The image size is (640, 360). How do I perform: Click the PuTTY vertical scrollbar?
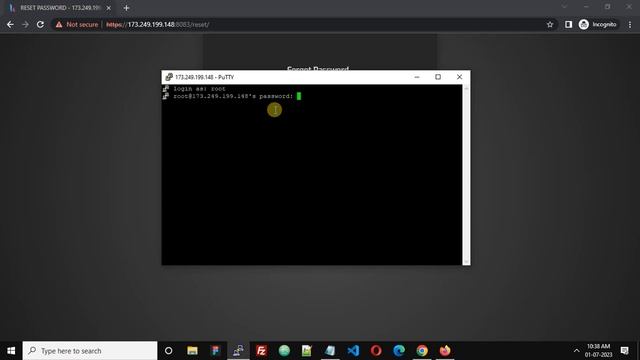(x=466, y=175)
